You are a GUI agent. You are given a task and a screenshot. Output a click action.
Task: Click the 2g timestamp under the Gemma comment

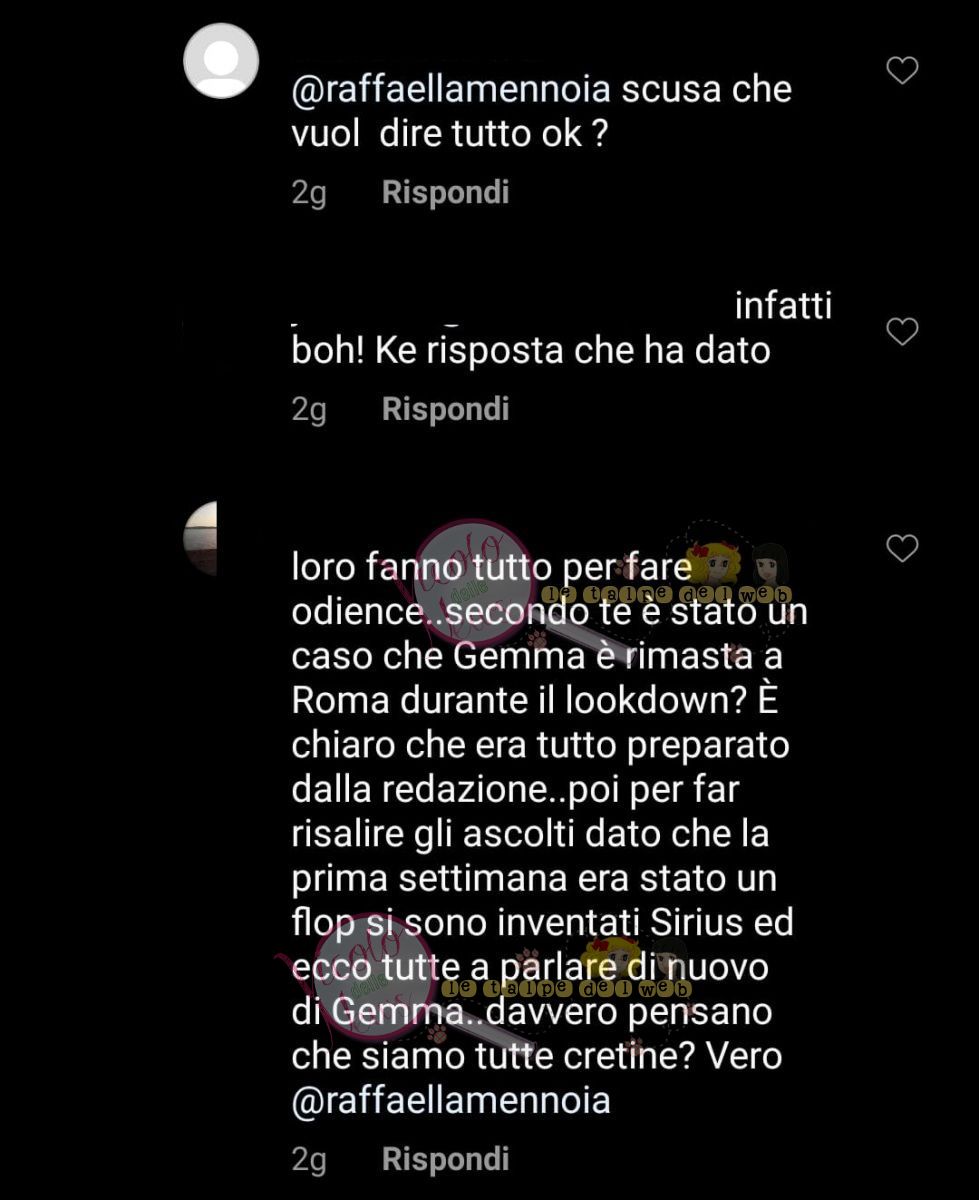[x=309, y=1160]
